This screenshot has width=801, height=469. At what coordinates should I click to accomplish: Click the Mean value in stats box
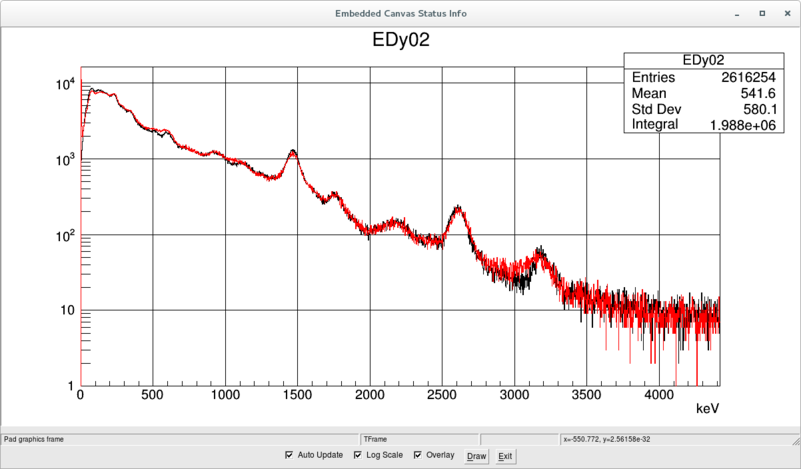pyautogui.click(x=758, y=93)
